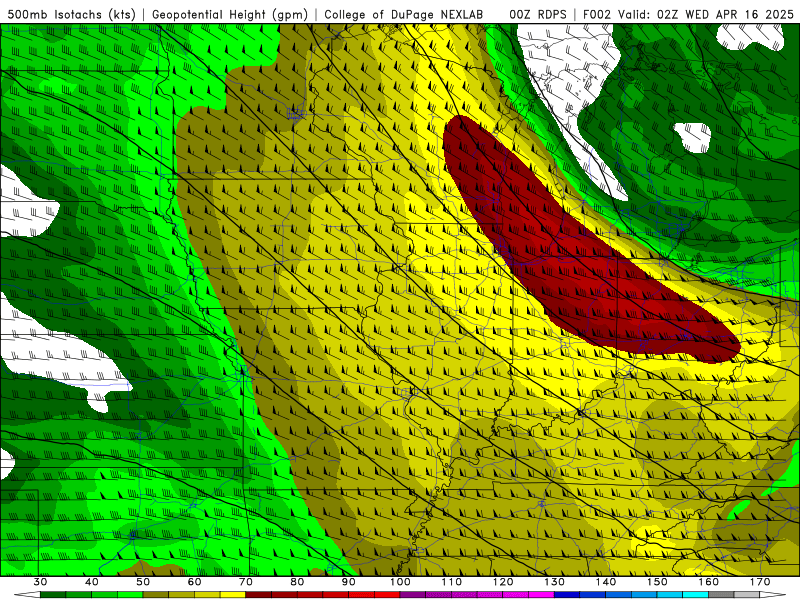800x600 pixels.
Task: Click the "00Z RDPS" model run label
Action: [x=537, y=14]
